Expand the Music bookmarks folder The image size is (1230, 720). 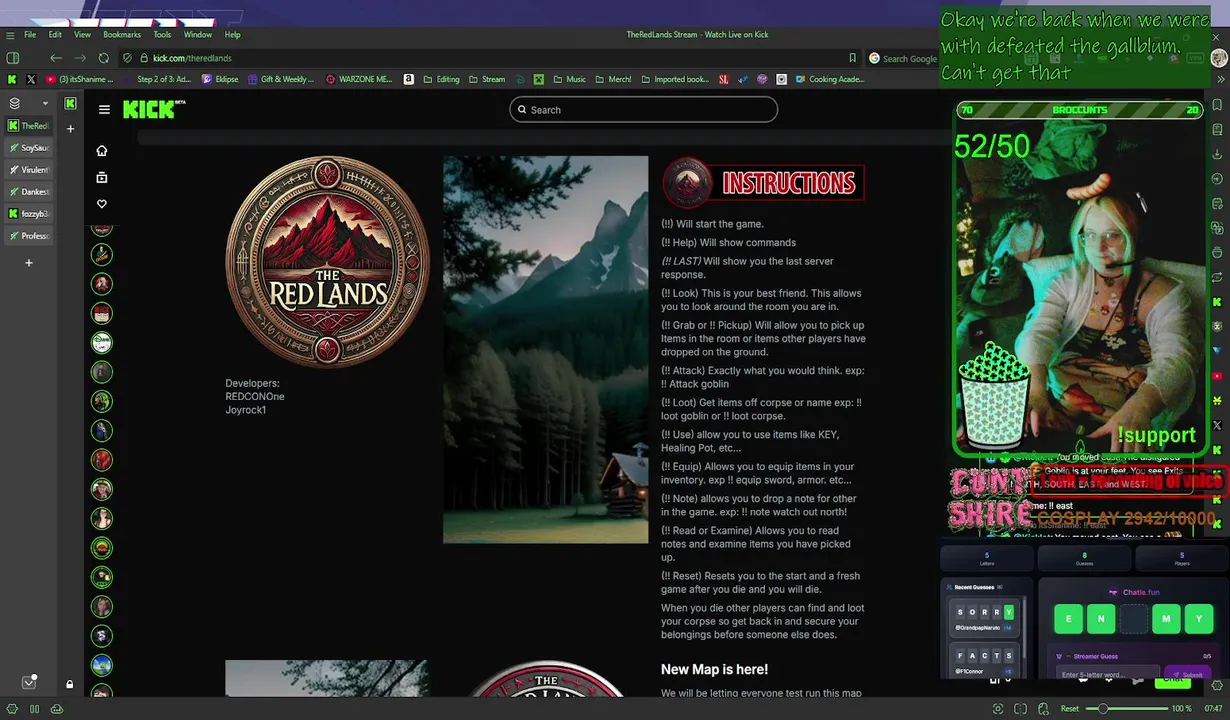point(569,79)
